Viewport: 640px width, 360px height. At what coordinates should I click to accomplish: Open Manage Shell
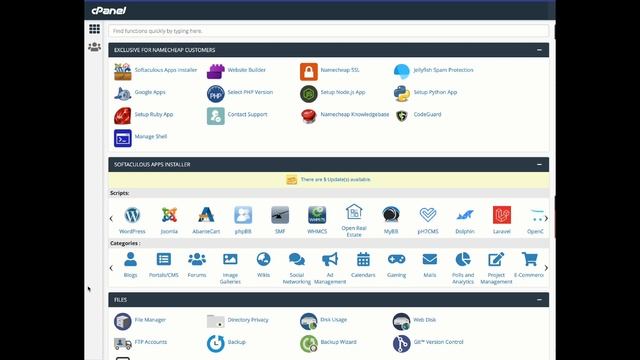pos(140,138)
